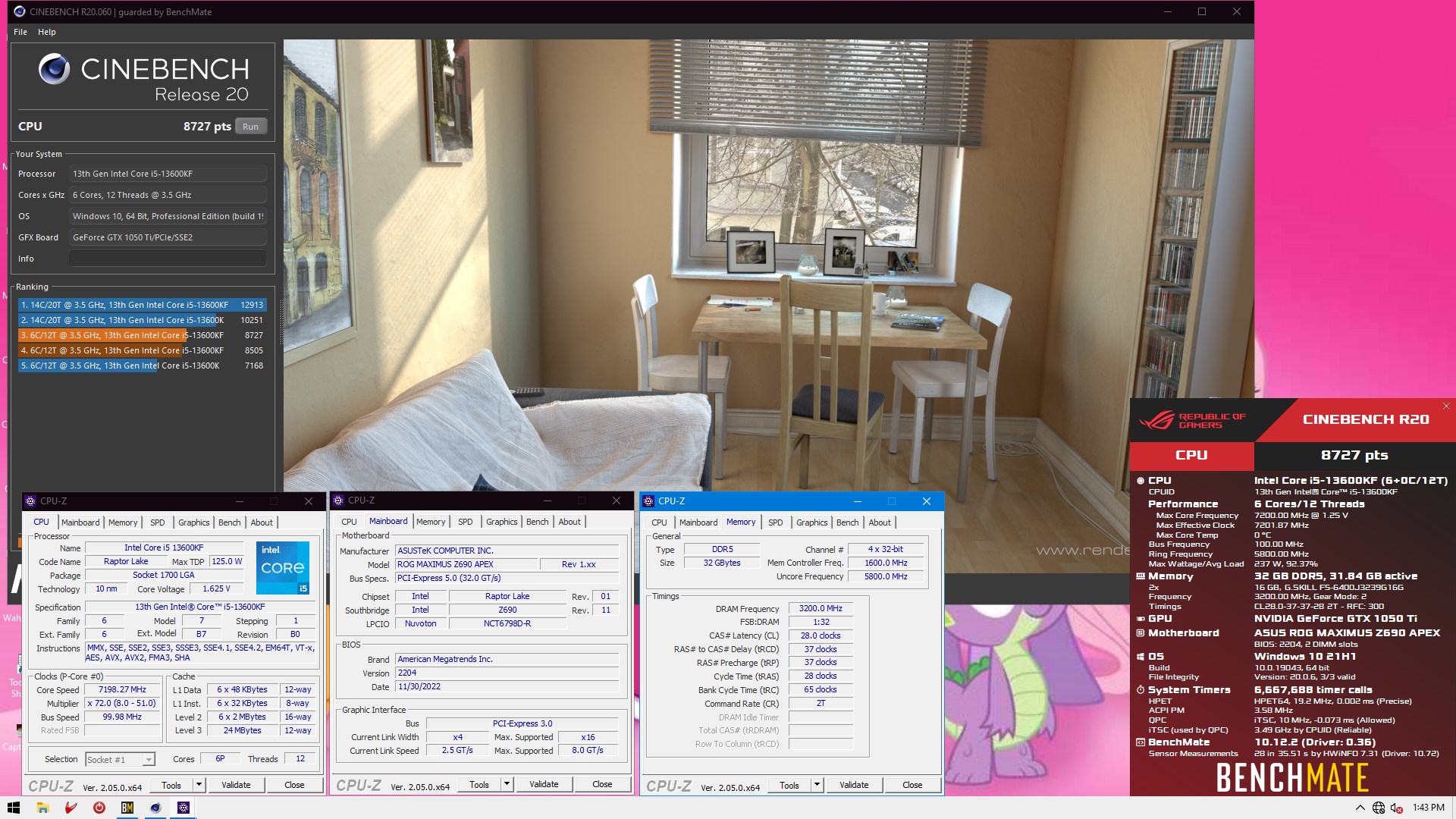This screenshot has width=1456, height=819.
Task: Click Validate in first CPU-Z window
Action: click(x=236, y=785)
